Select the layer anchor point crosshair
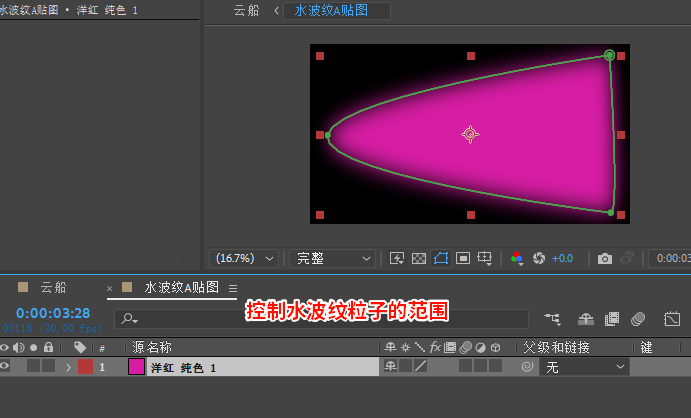This screenshot has height=418, width=691. [470, 134]
